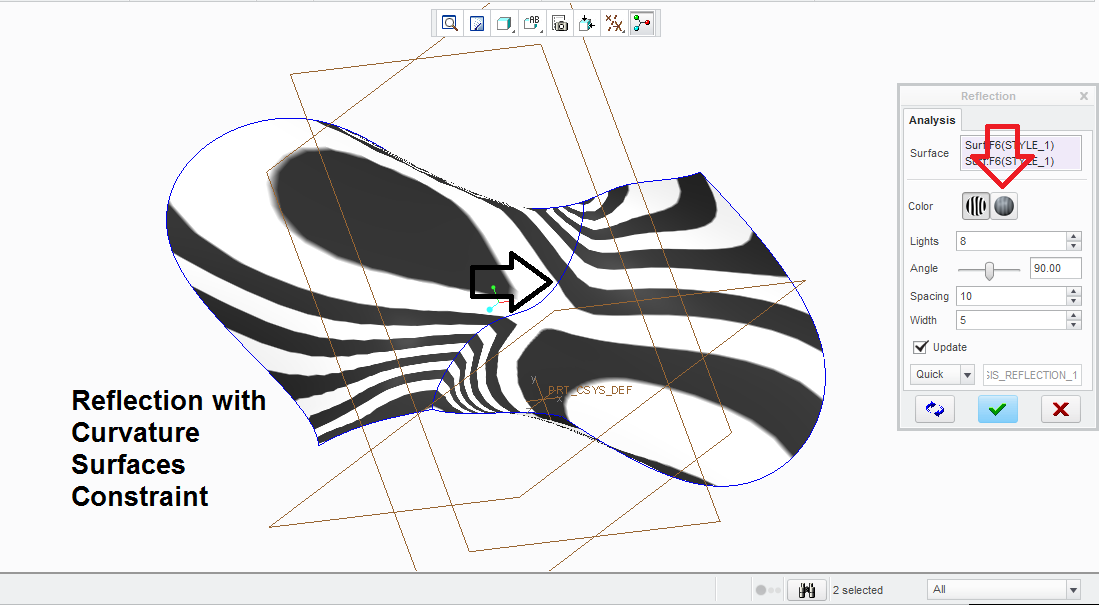The height and width of the screenshot is (605, 1099).
Task: Decrease the Width value with down arrow
Action: 1074,325
